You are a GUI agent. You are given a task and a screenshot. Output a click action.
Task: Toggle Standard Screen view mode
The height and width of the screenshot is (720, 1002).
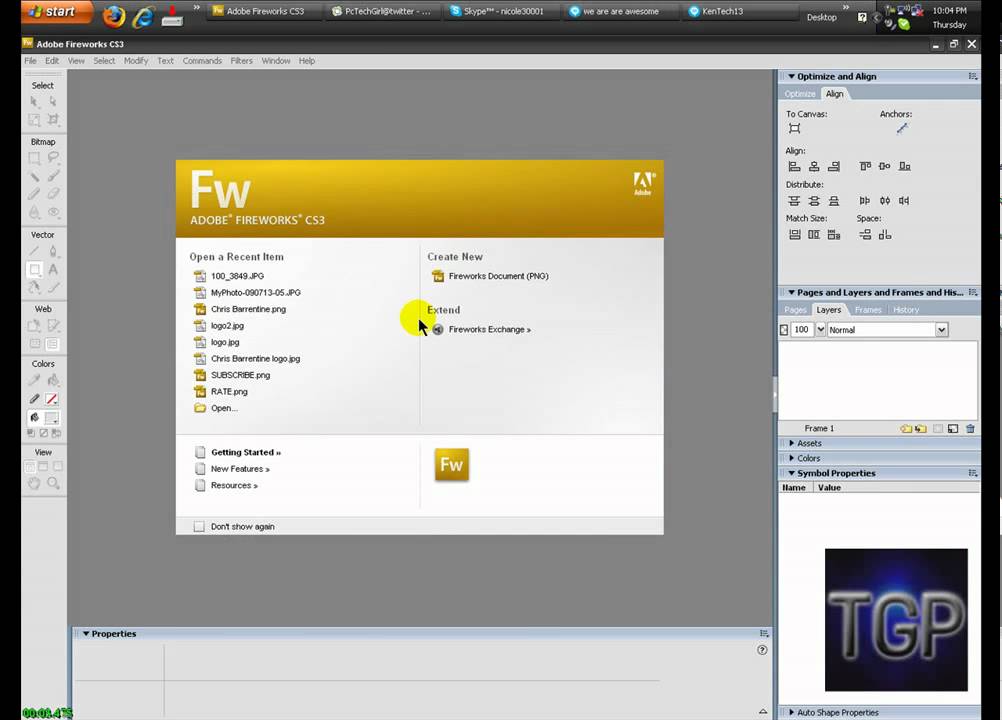point(30,466)
